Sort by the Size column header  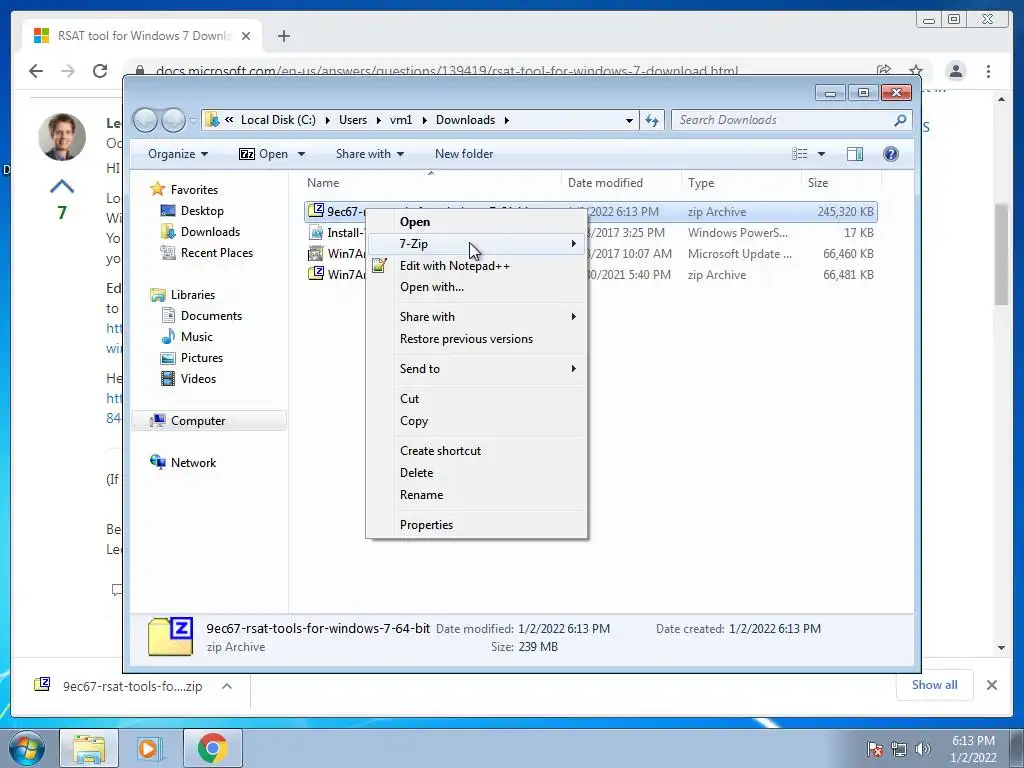click(841, 183)
